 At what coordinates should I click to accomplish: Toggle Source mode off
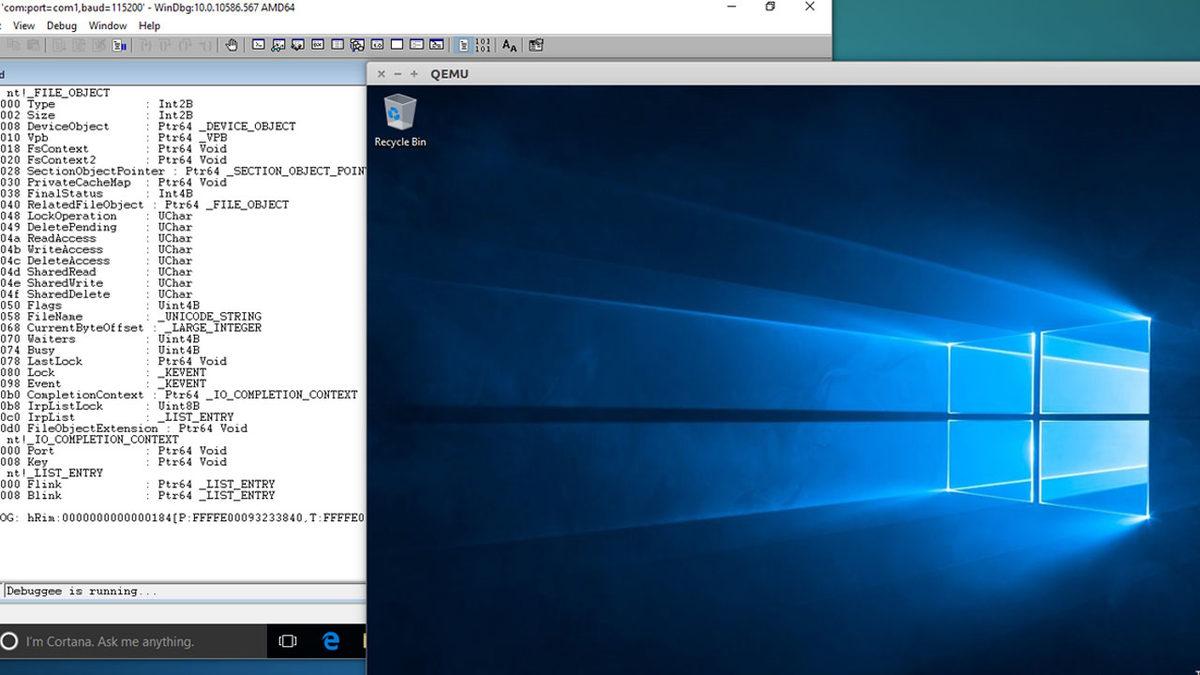(x=484, y=45)
